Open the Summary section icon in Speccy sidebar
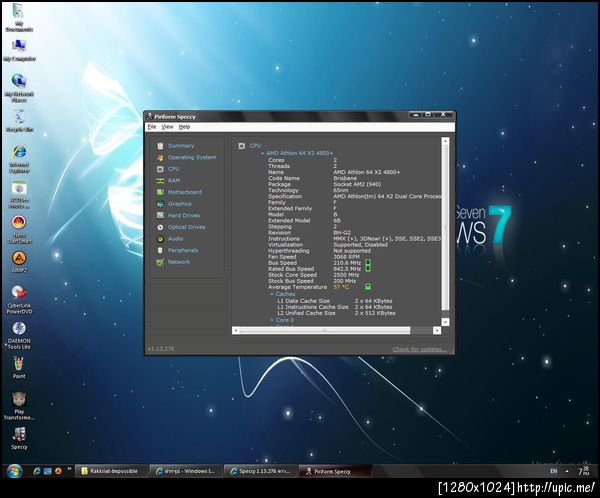 [160, 146]
